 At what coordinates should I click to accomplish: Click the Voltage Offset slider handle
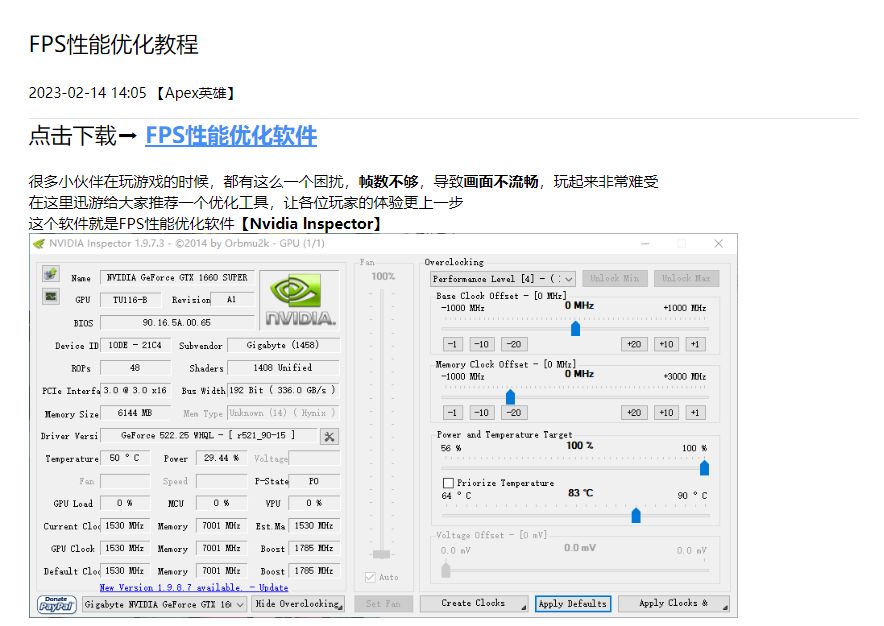(x=446, y=570)
